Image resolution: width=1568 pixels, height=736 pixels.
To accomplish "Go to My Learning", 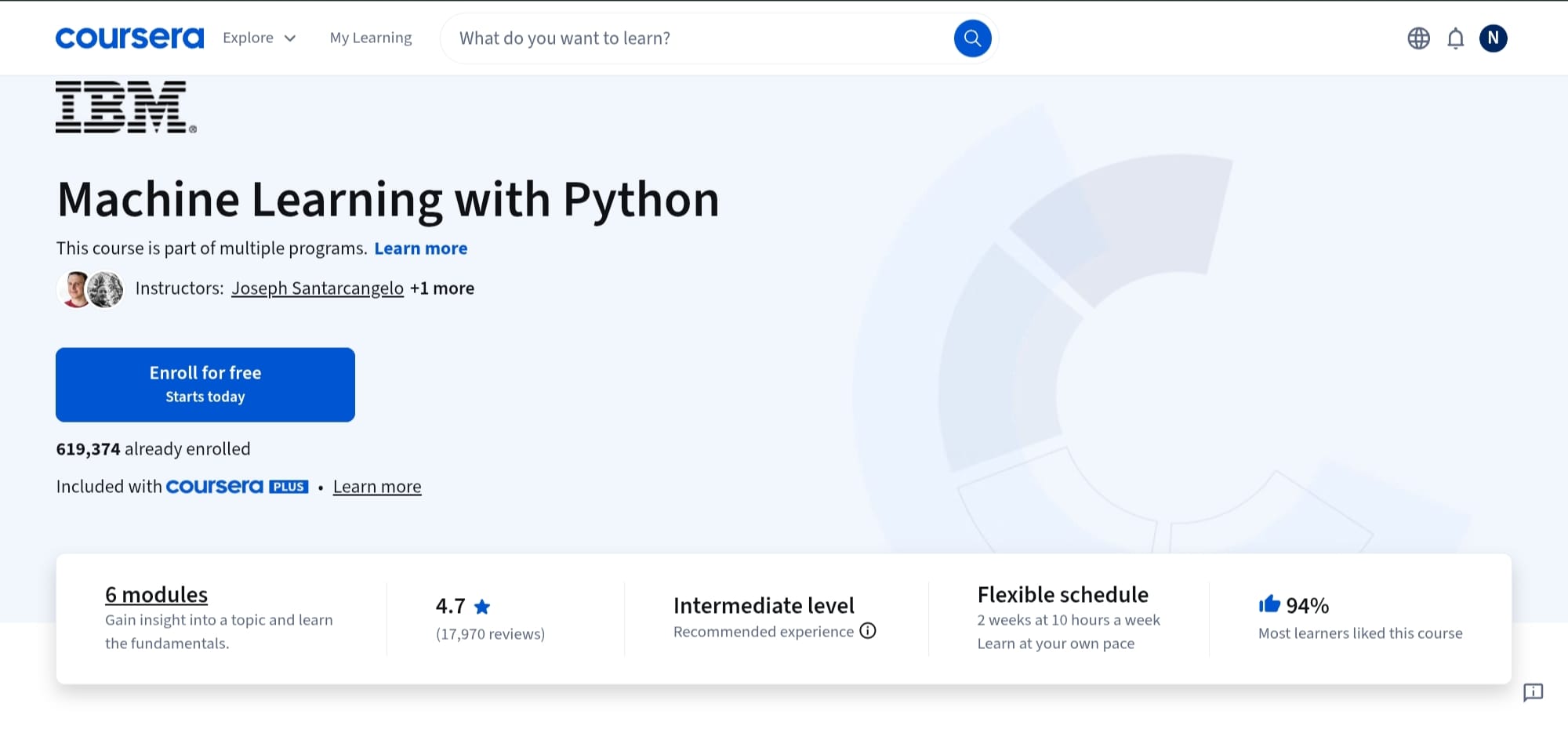I will pos(370,38).
